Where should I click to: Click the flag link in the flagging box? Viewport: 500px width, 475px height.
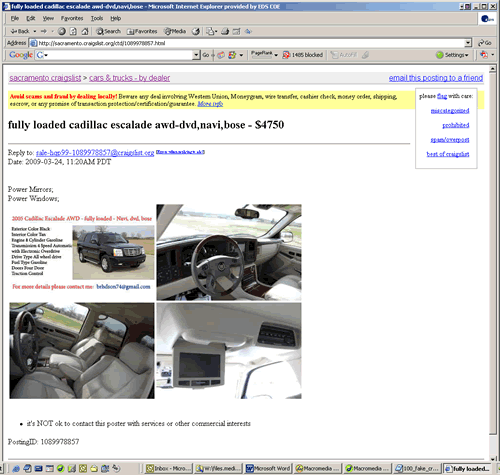[x=442, y=96]
